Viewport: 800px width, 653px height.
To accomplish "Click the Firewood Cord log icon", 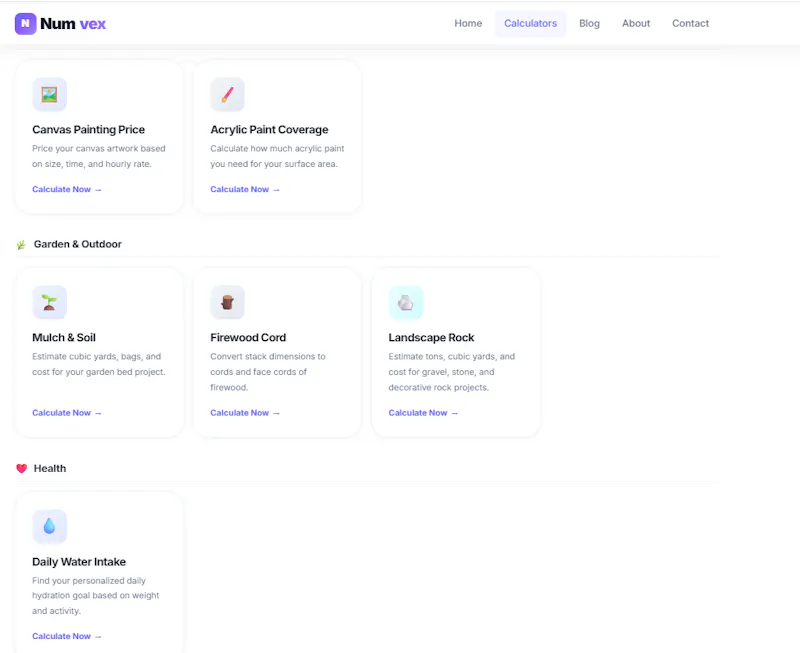I will [228, 303].
